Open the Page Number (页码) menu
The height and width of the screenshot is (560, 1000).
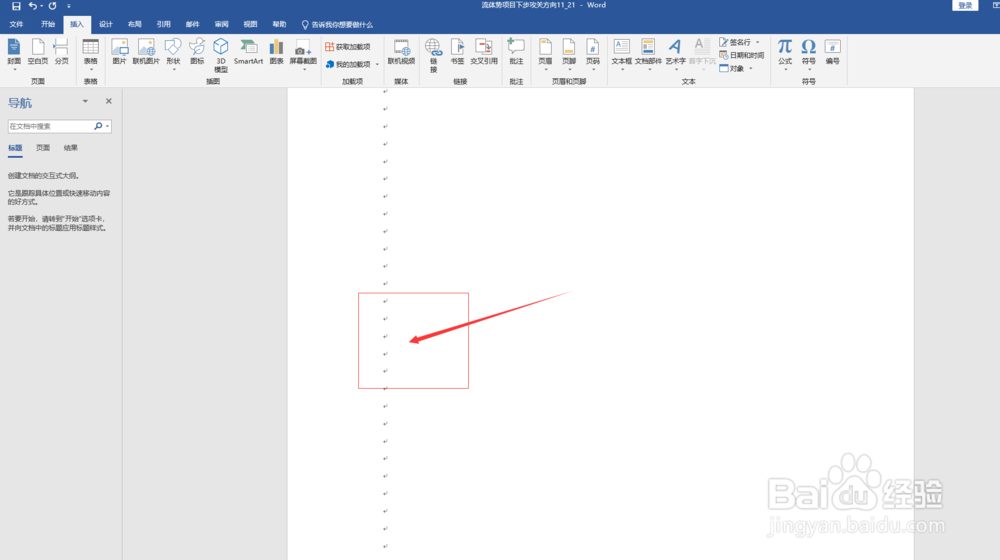592,54
